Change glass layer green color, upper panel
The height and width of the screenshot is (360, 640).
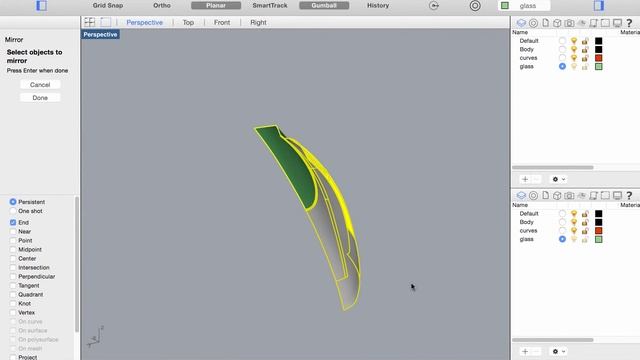[598, 67]
